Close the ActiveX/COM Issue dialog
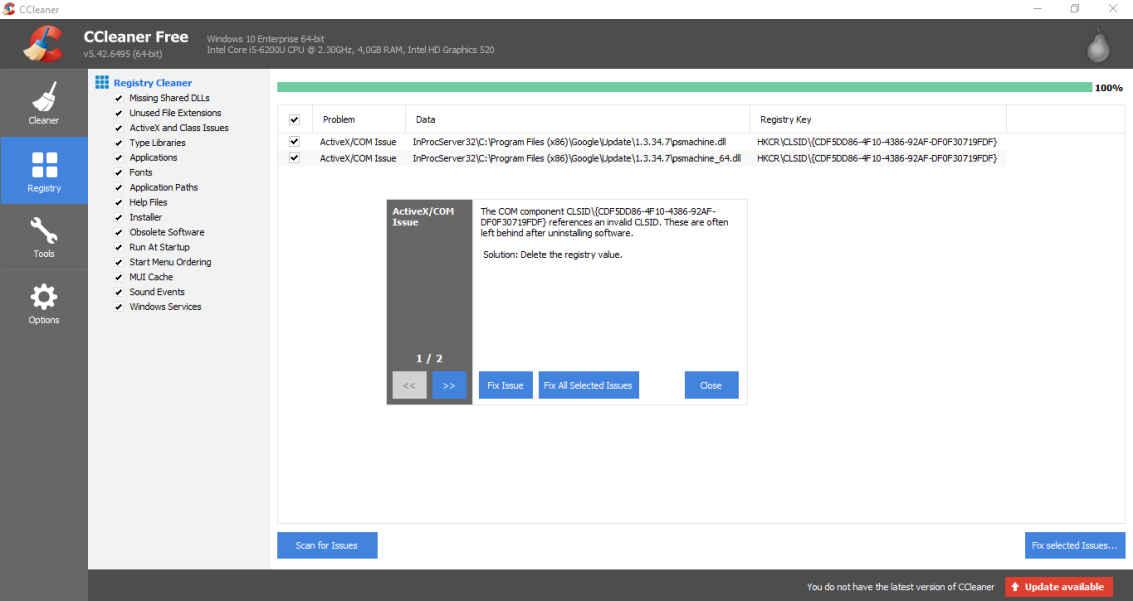Image resolution: width=1133 pixels, height=601 pixels. pyautogui.click(x=711, y=385)
